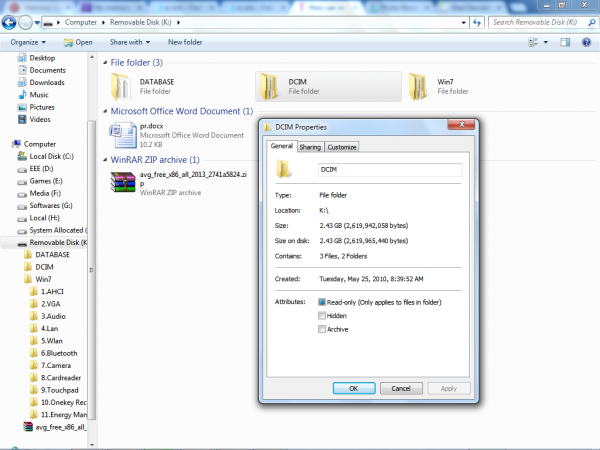Click Computer in the address breadcrumb
The width and height of the screenshot is (600, 450).
pyautogui.click(x=81, y=22)
